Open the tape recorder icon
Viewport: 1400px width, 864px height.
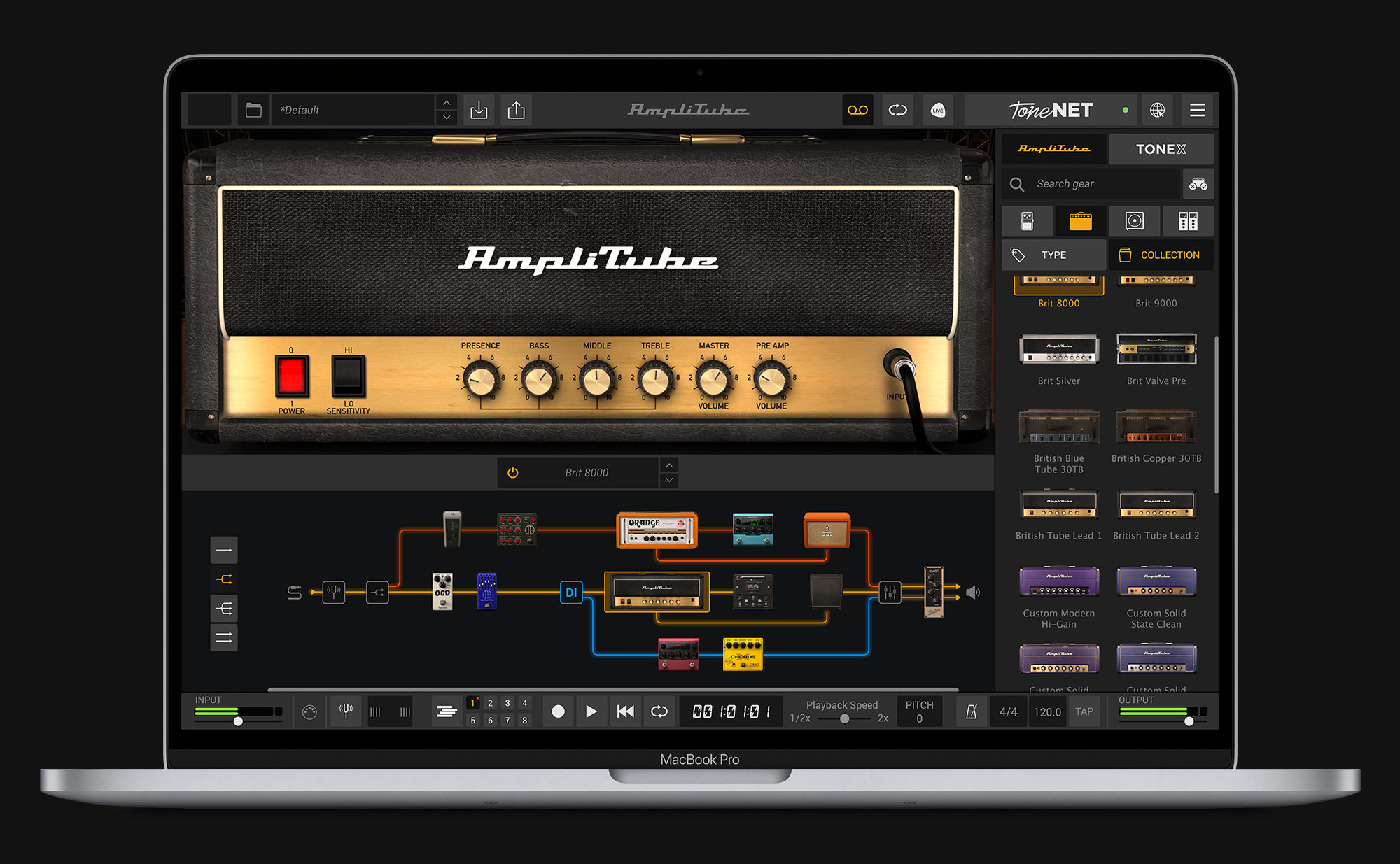tap(857, 110)
